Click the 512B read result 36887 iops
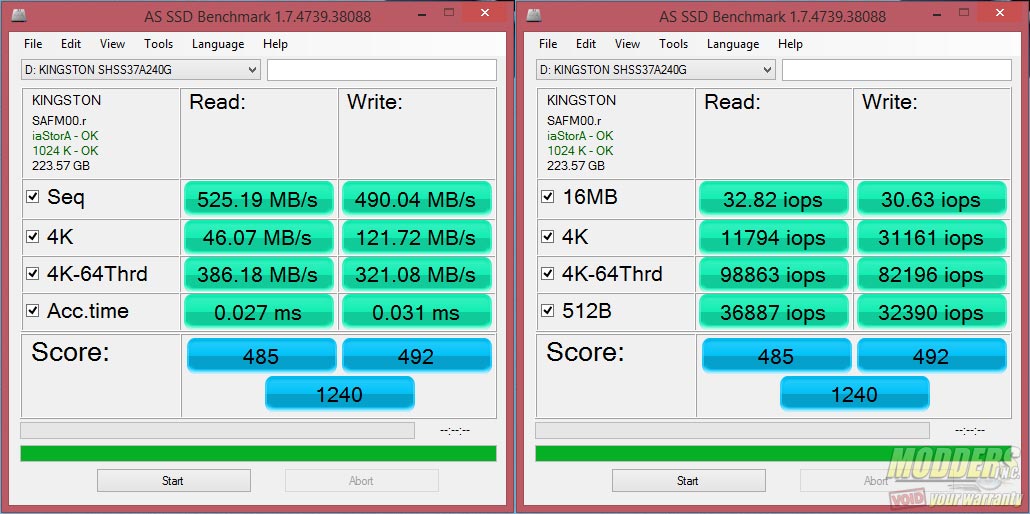 tap(773, 311)
